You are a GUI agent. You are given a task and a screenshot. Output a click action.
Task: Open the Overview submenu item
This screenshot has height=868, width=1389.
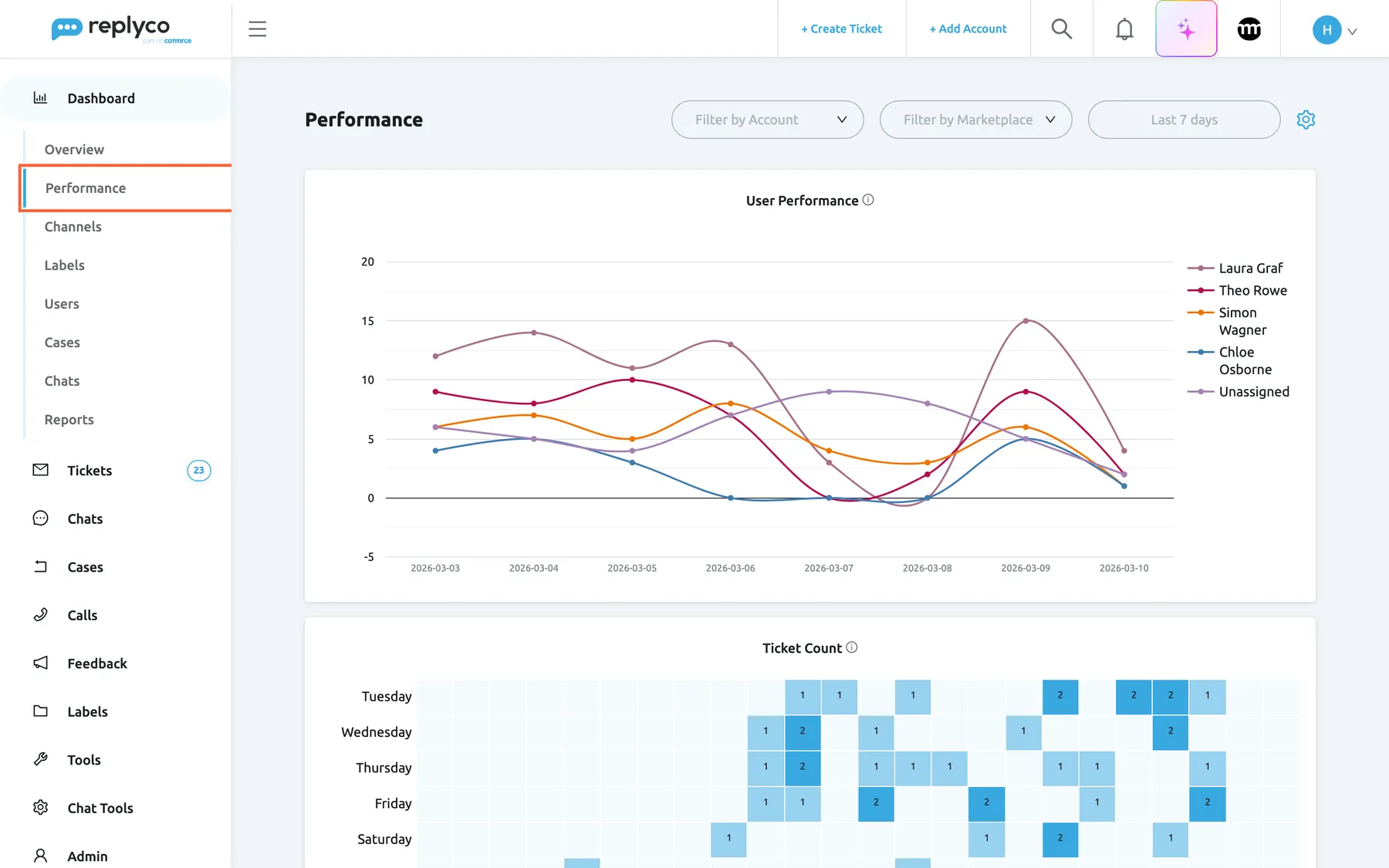pyautogui.click(x=74, y=150)
